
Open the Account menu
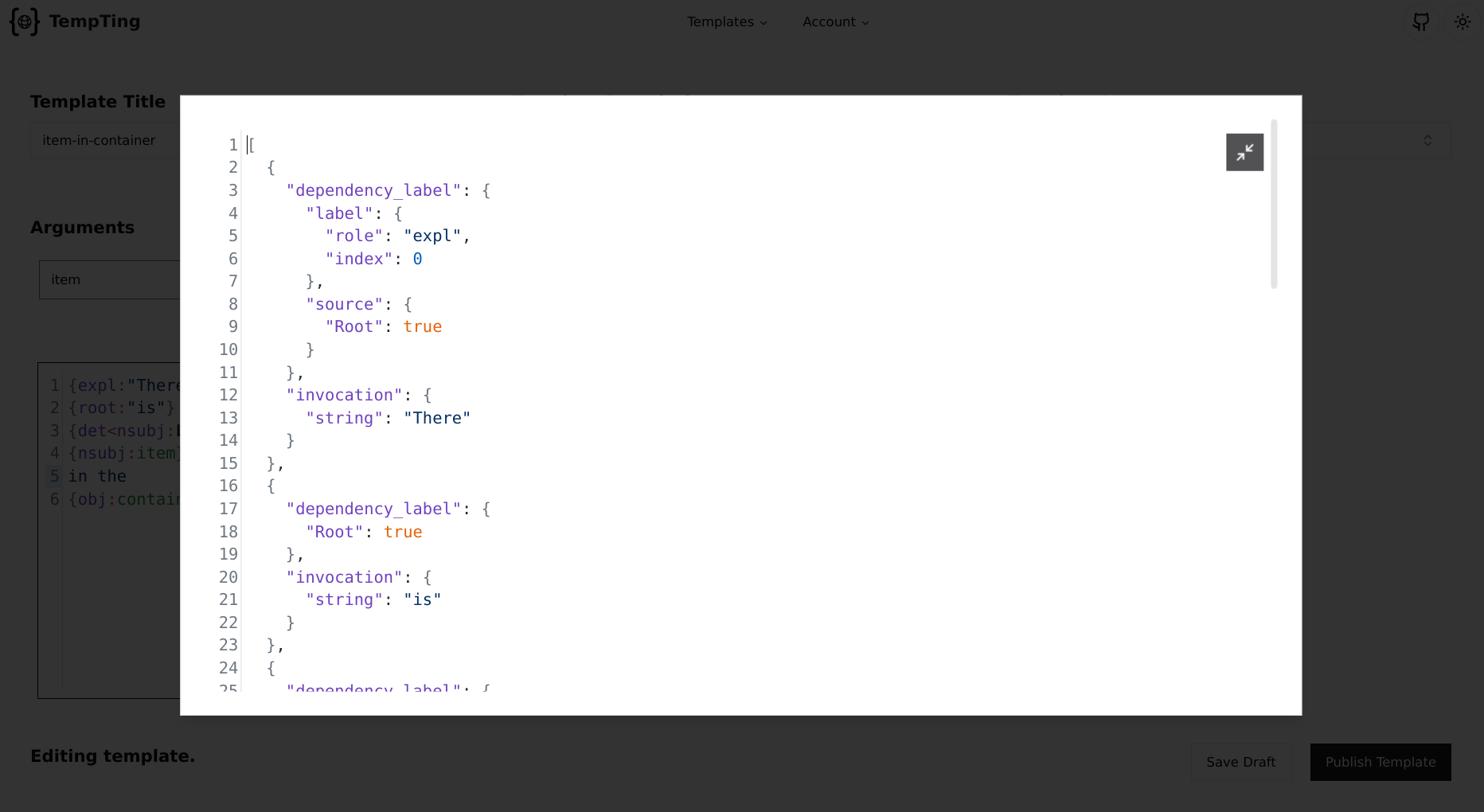point(835,21)
